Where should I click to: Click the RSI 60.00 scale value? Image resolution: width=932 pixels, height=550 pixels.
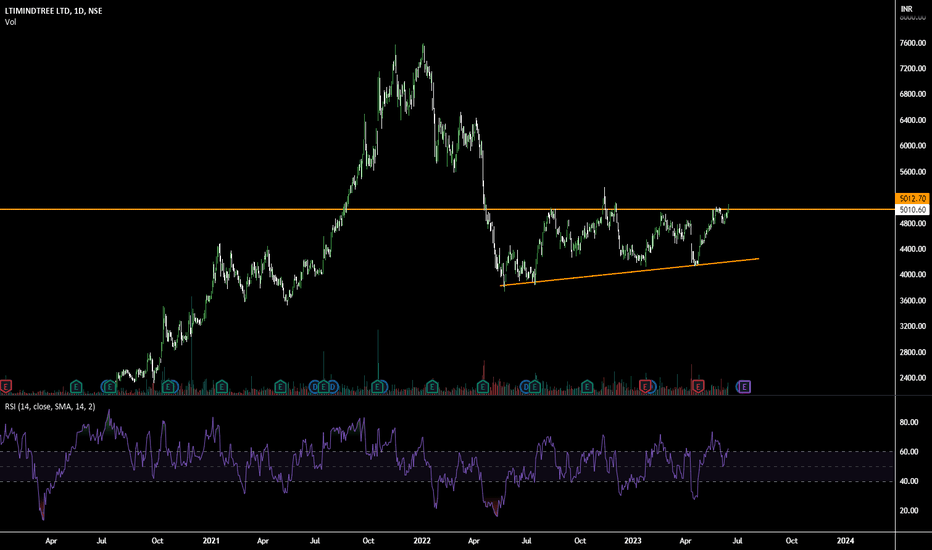909,452
